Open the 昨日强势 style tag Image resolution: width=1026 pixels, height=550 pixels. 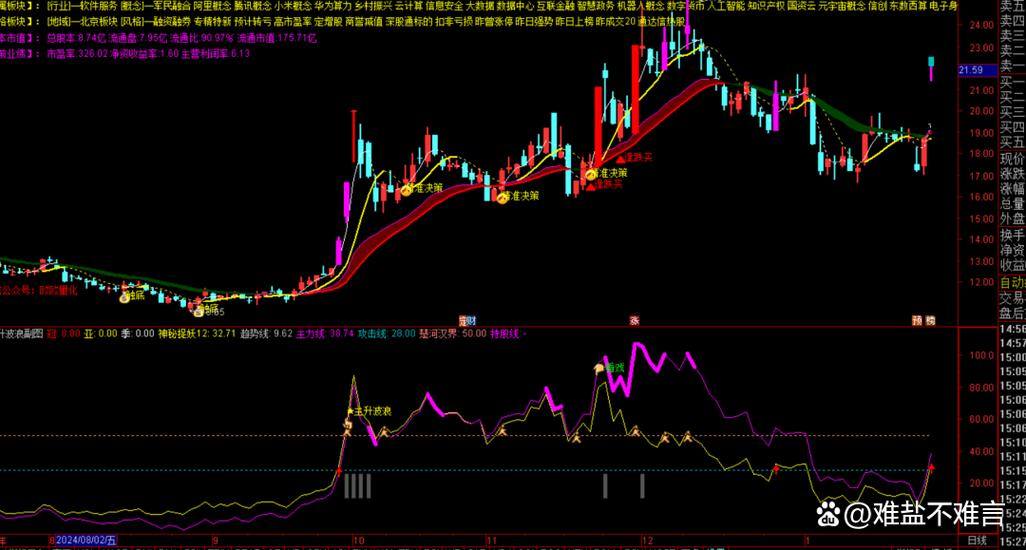[535, 22]
